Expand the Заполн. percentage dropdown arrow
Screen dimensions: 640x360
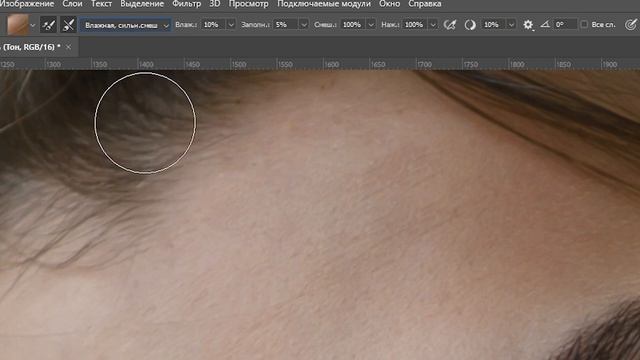click(304, 25)
